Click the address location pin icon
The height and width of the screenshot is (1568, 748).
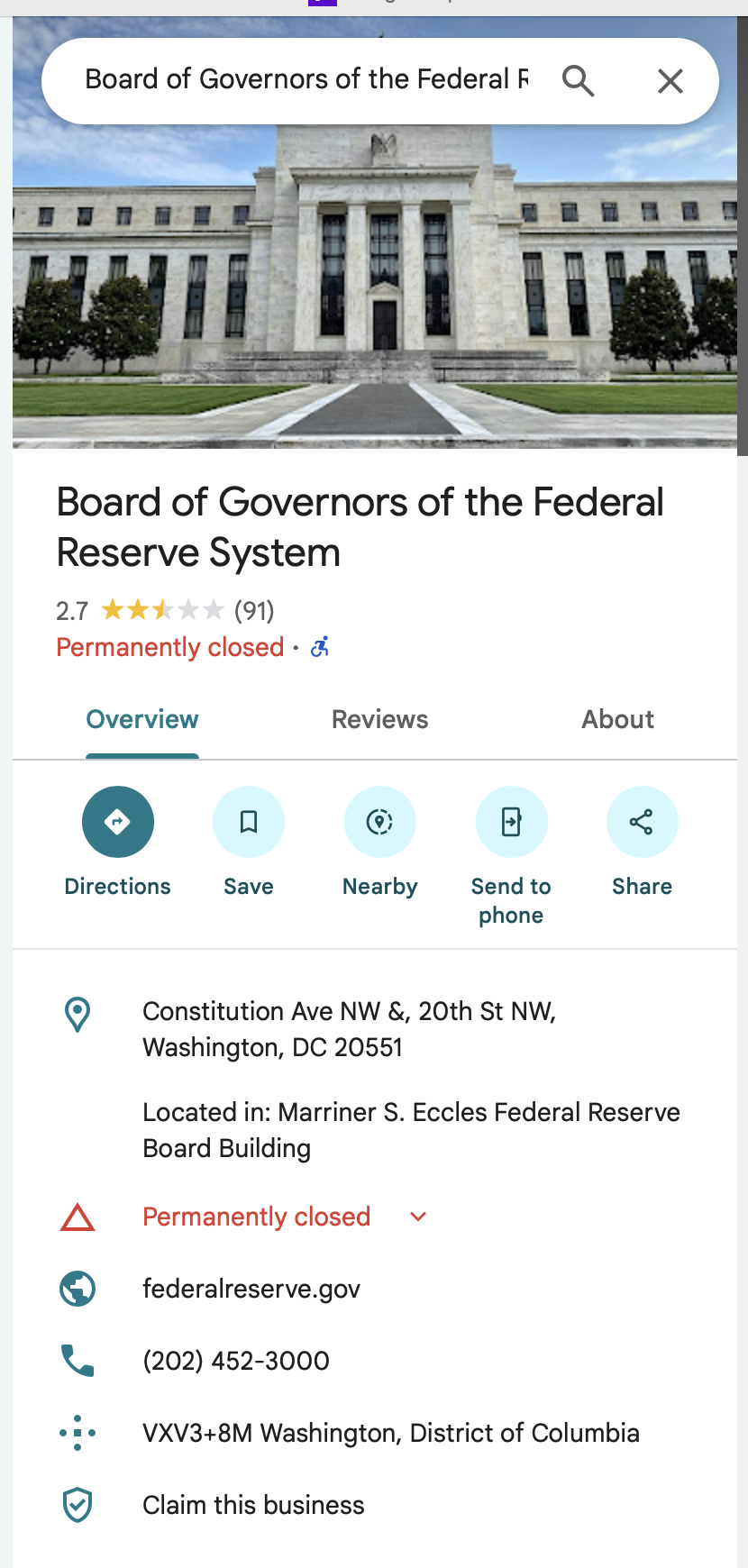pyautogui.click(x=78, y=1015)
